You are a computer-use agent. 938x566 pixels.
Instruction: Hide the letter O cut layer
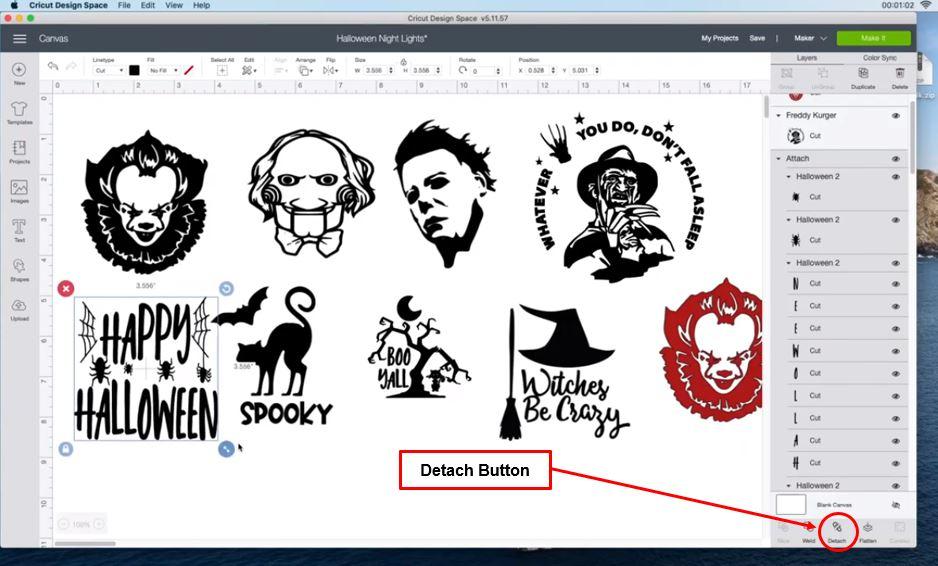(x=896, y=373)
